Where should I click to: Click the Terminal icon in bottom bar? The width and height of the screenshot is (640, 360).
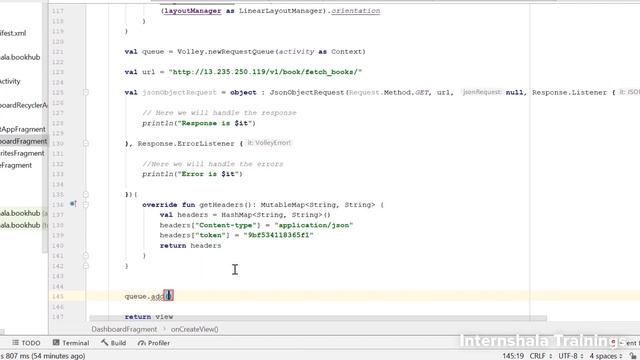coord(56,342)
